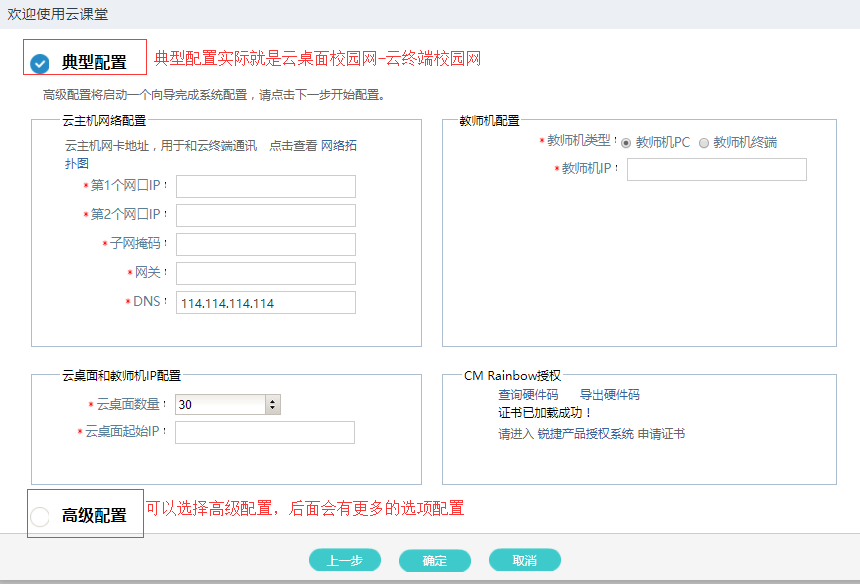Switch teacher machine type to 教师机终端
This screenshot has height=584, width=860.
[x=704, y=143]
